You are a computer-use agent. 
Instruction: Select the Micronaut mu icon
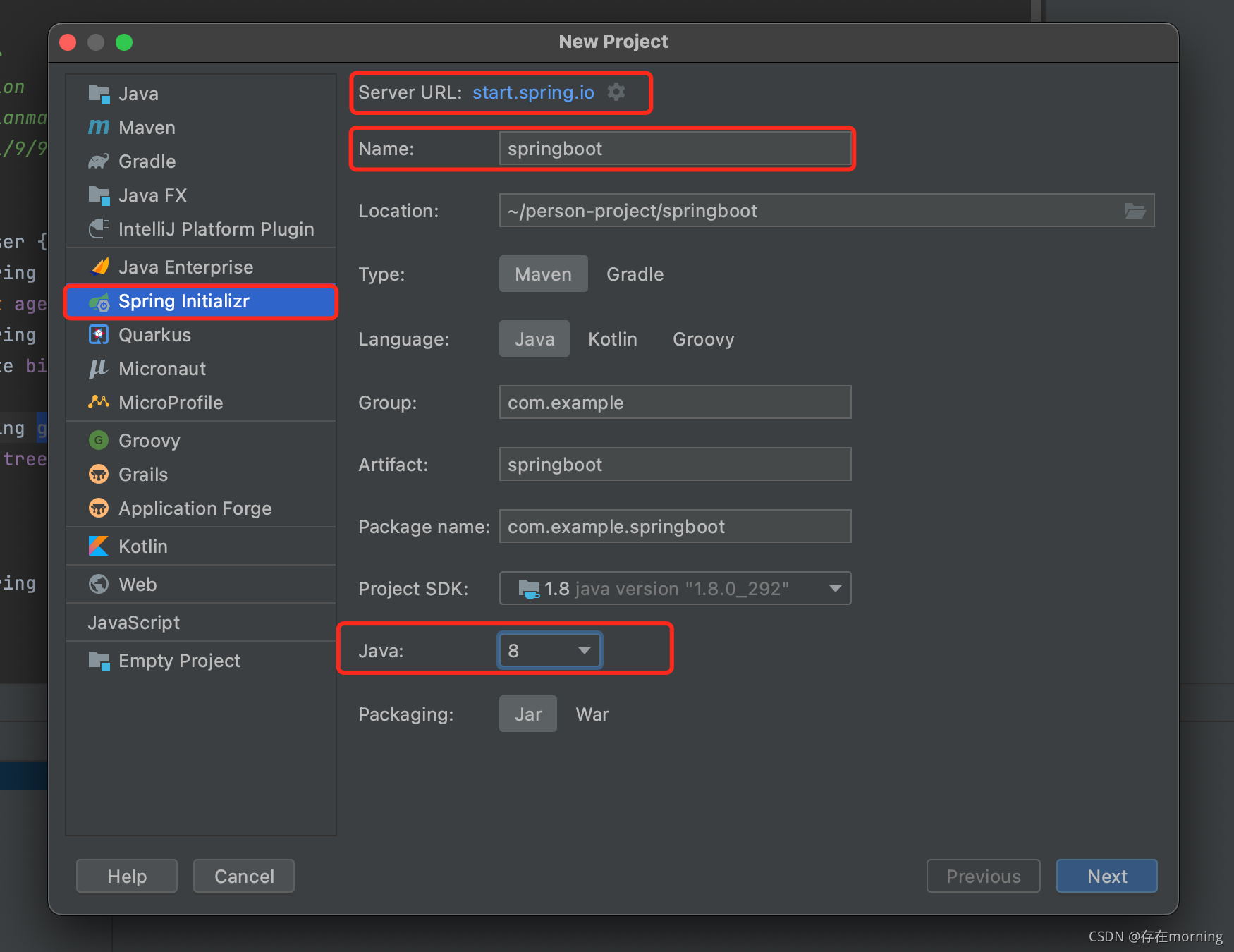click(99, 369)
